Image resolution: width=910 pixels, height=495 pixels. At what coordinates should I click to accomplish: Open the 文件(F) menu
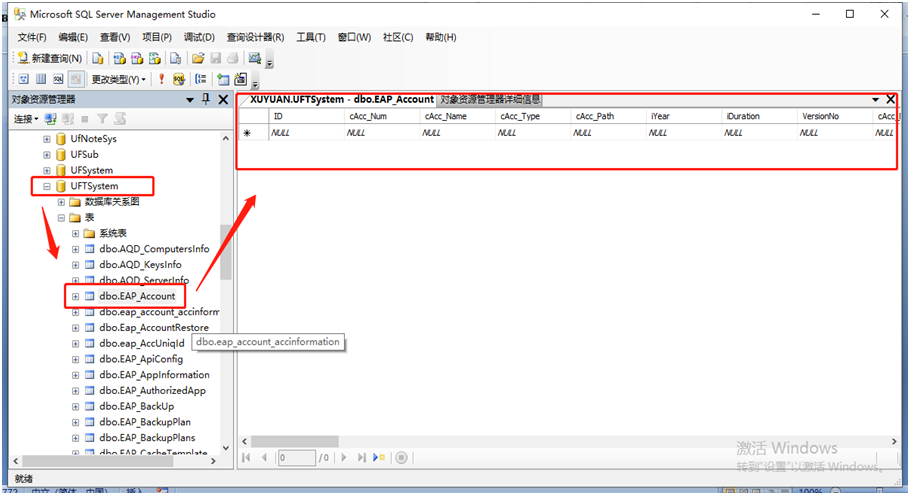point(32,37)
